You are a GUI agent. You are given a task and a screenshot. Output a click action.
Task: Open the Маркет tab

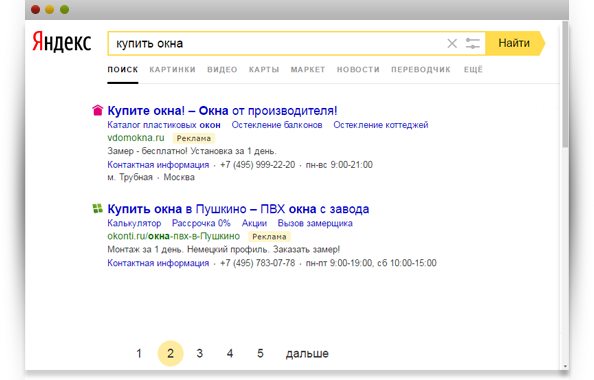pyautogui.click(x=308, y=70)
